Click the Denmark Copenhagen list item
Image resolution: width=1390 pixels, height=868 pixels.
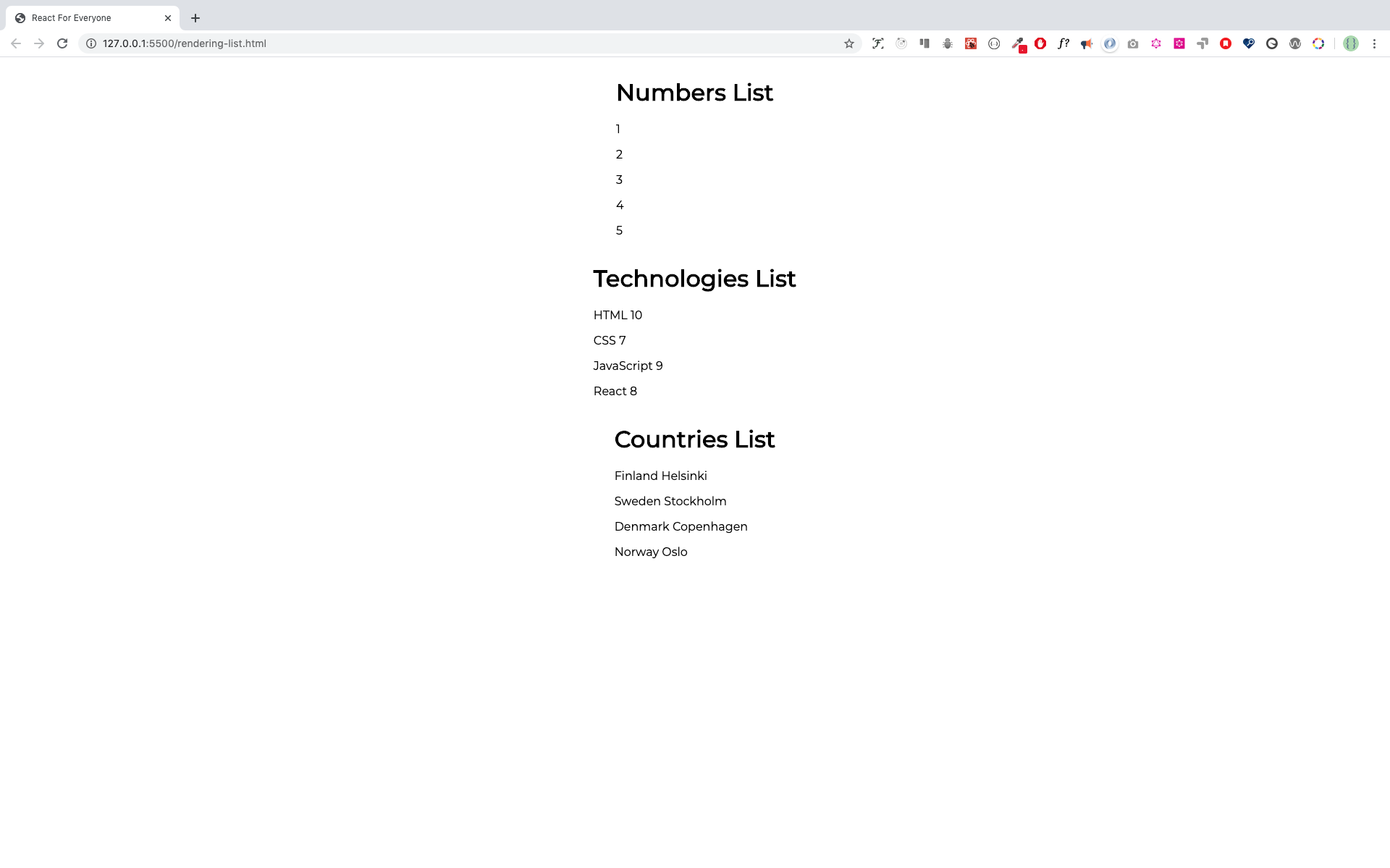(681, 526)
